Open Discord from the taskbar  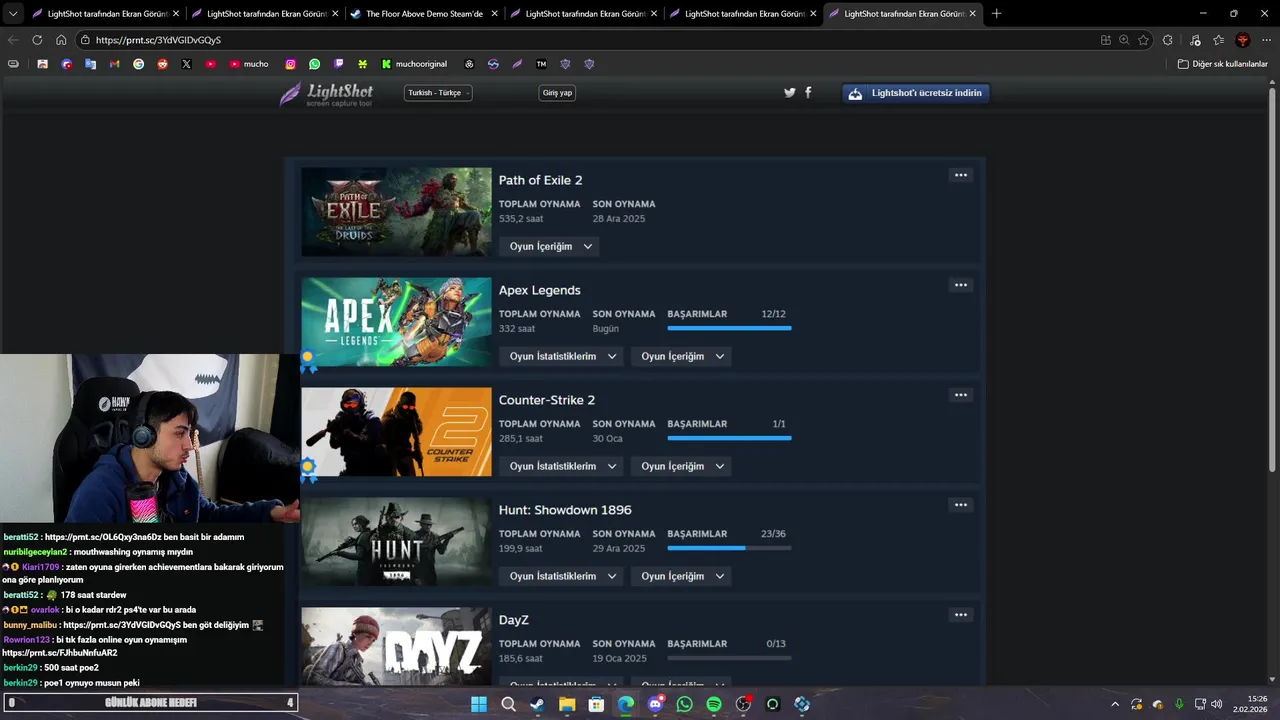pyautogui.click(x=655, y=704)
